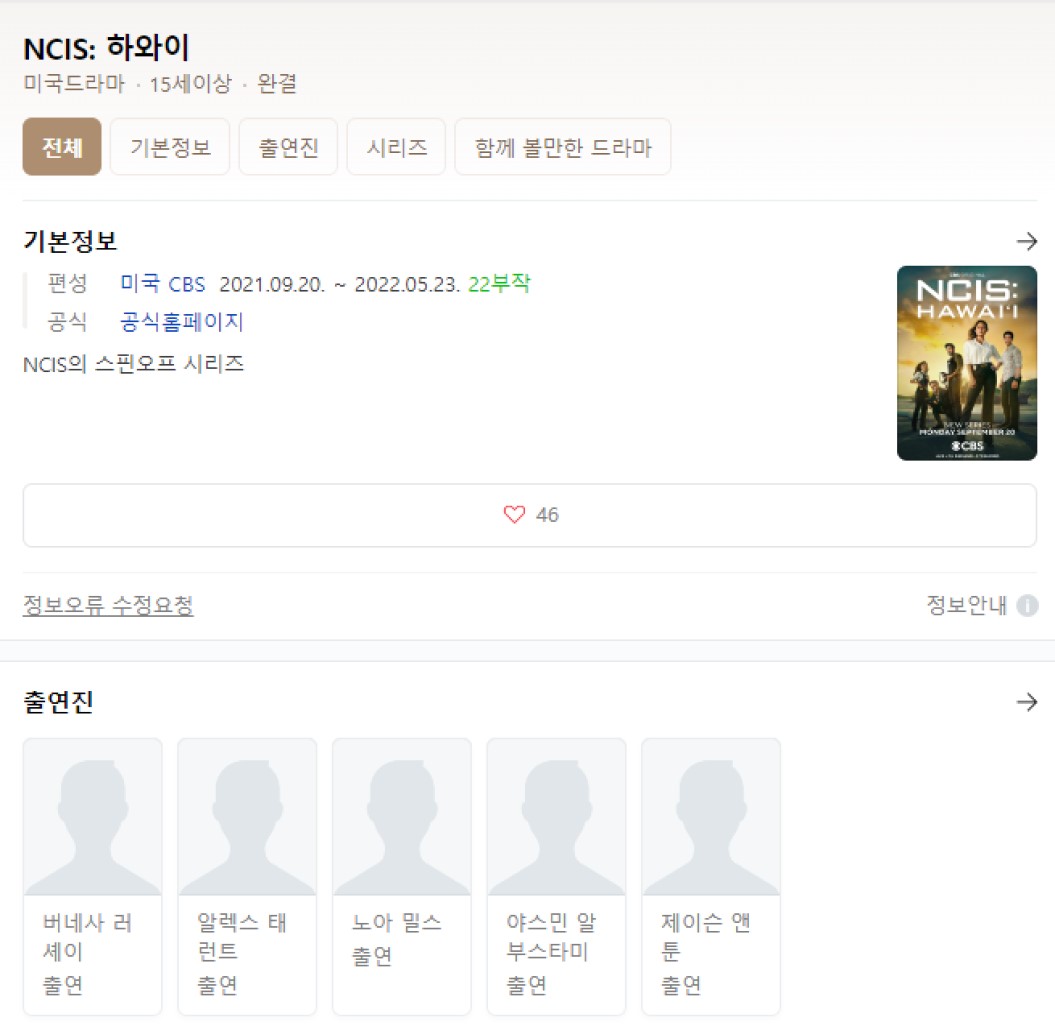
Task: Expand 기본정보 section with arrow icon
Action: coord(1027,241)
